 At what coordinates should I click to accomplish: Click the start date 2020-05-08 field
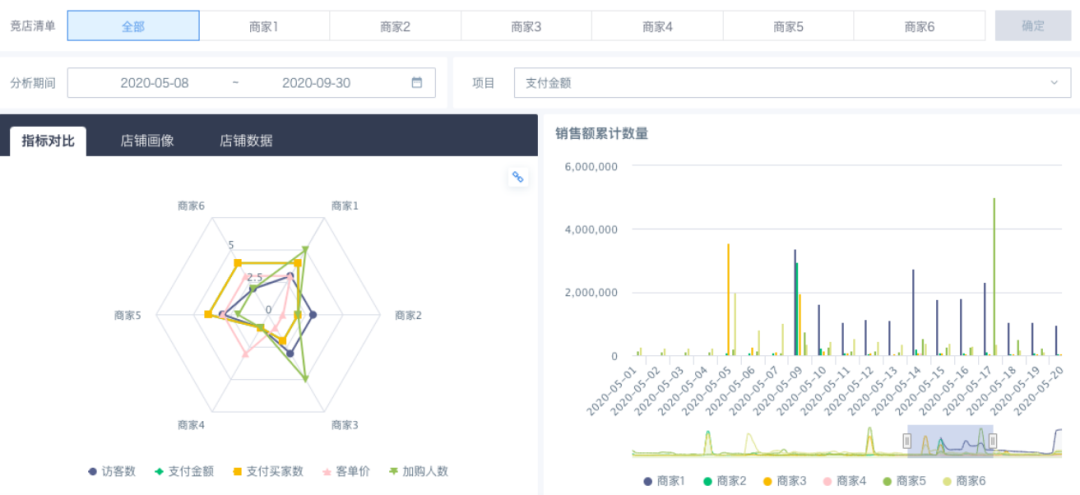[154, 83]
